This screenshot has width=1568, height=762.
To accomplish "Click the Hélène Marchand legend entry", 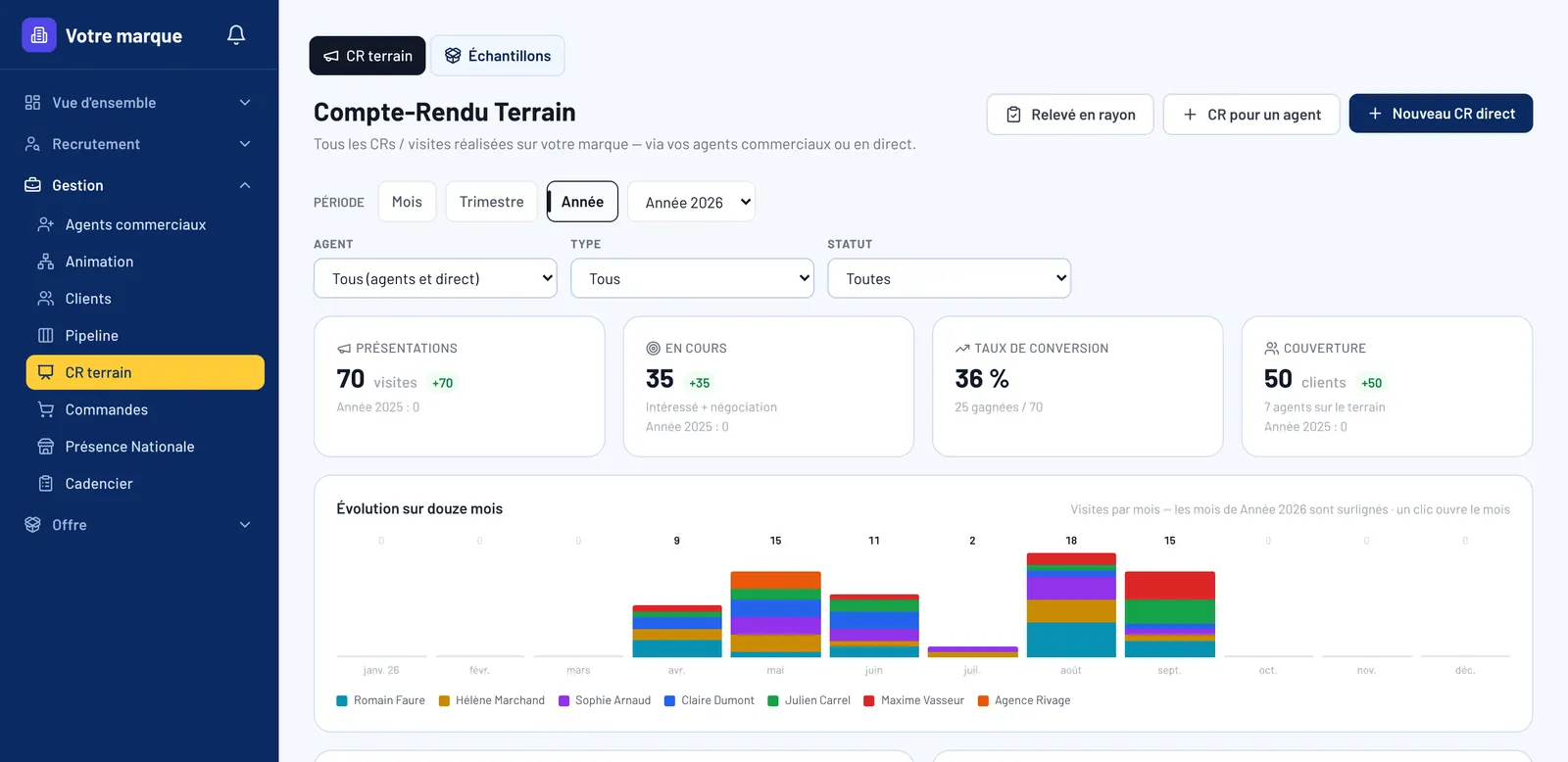I will (492, 701).
